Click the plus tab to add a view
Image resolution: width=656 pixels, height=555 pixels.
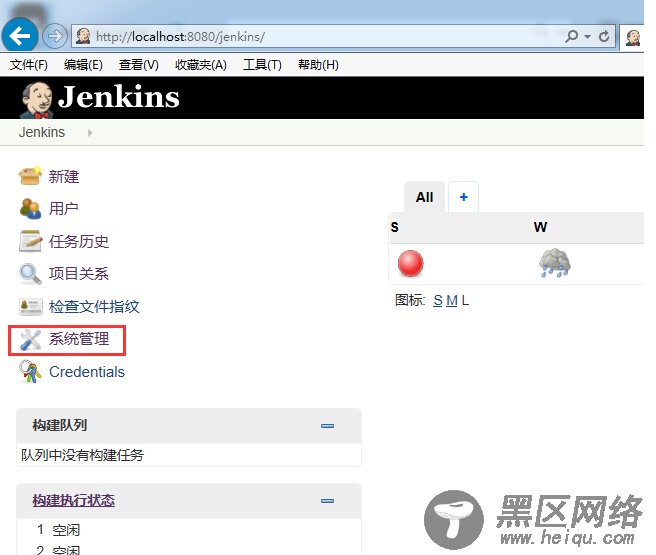pos(464,197)
